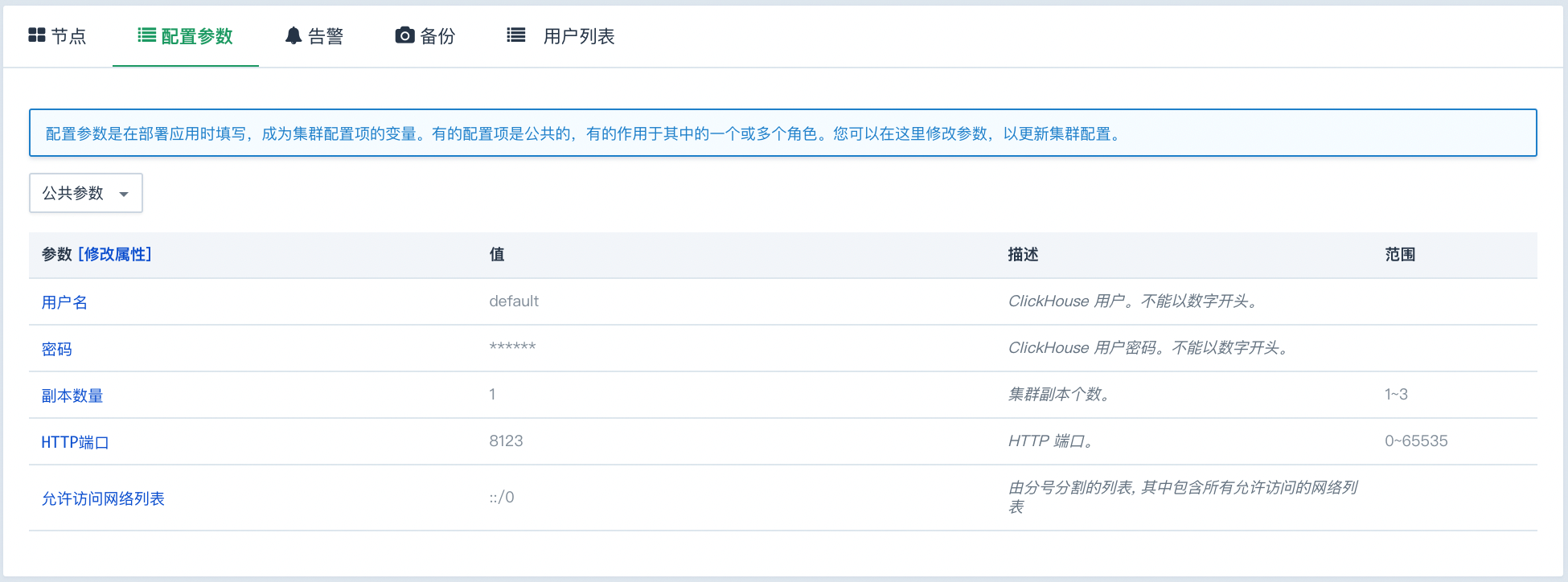Viewport: 1568px width, 582px height.
Task: Switch to the 配置参数 tab
Action: (186, 35)
